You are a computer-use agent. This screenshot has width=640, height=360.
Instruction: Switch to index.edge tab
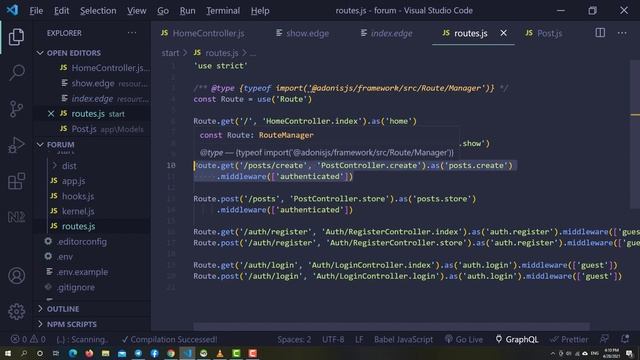click(x=387, y=33)
